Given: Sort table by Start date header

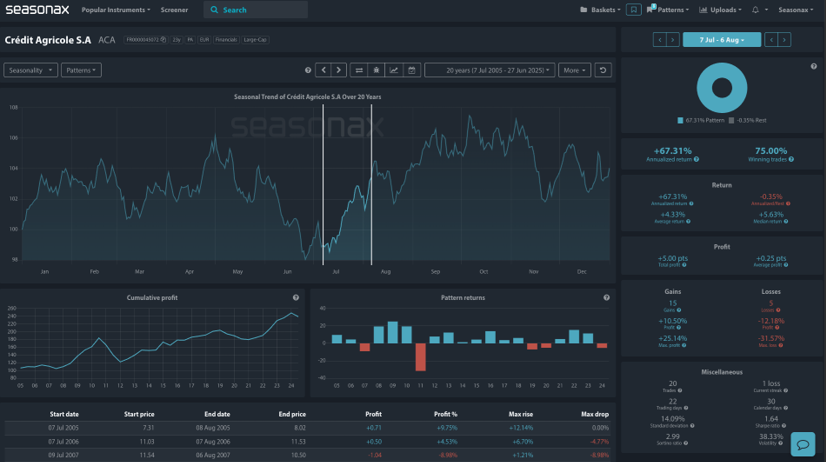Looking at the screenshot, I should 64,414.
